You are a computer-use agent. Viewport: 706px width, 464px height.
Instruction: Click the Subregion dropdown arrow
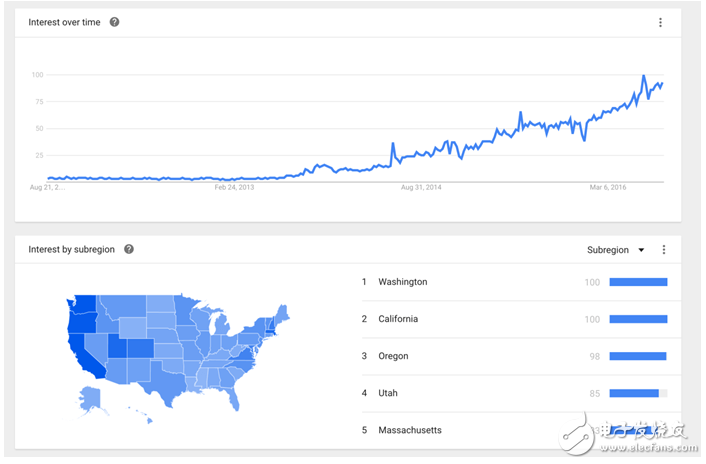tap(642, 250)
